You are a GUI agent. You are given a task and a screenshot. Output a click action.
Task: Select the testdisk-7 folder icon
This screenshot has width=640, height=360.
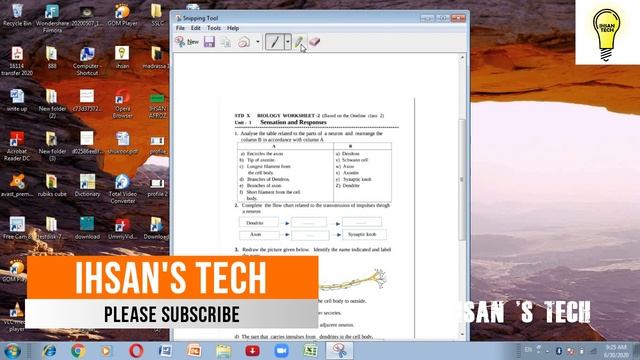[52, 228]
